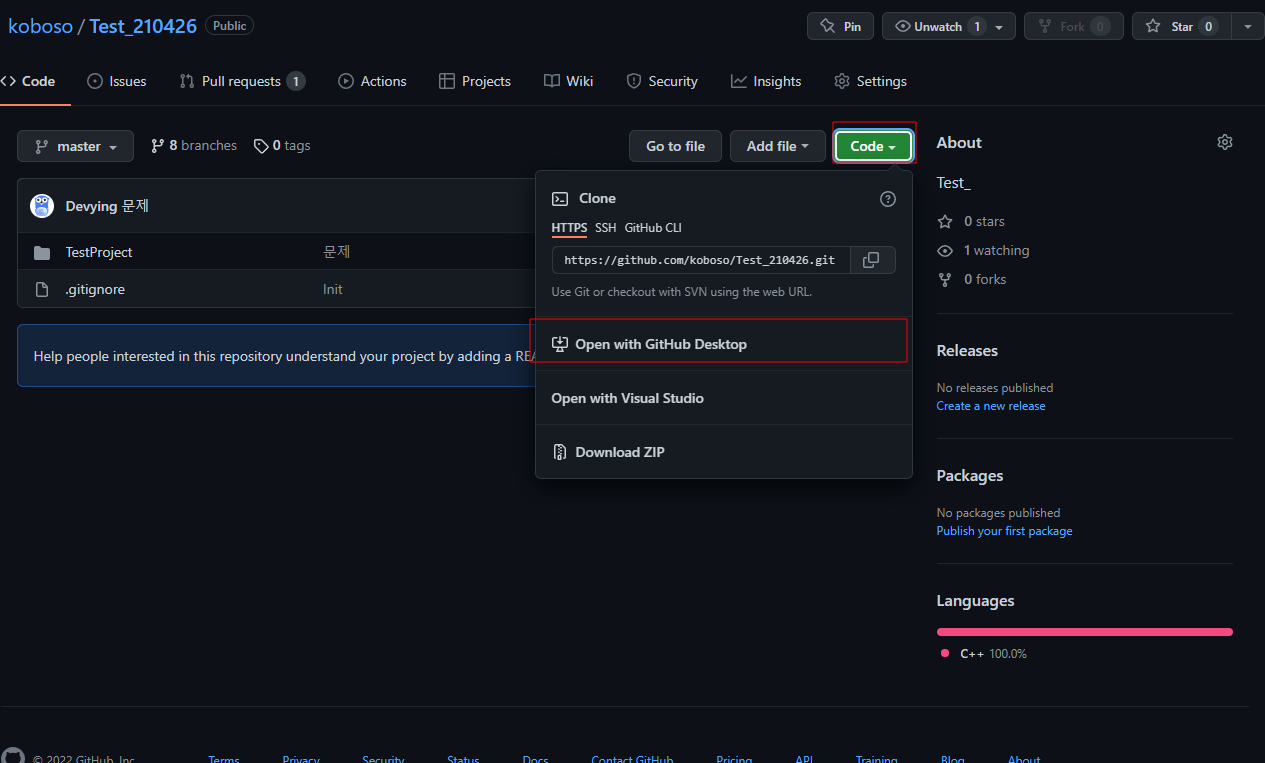Click the .gitignore file icon
This screenshot has width=1265, height=763.
pyautogui.click(x=42, y=290)
